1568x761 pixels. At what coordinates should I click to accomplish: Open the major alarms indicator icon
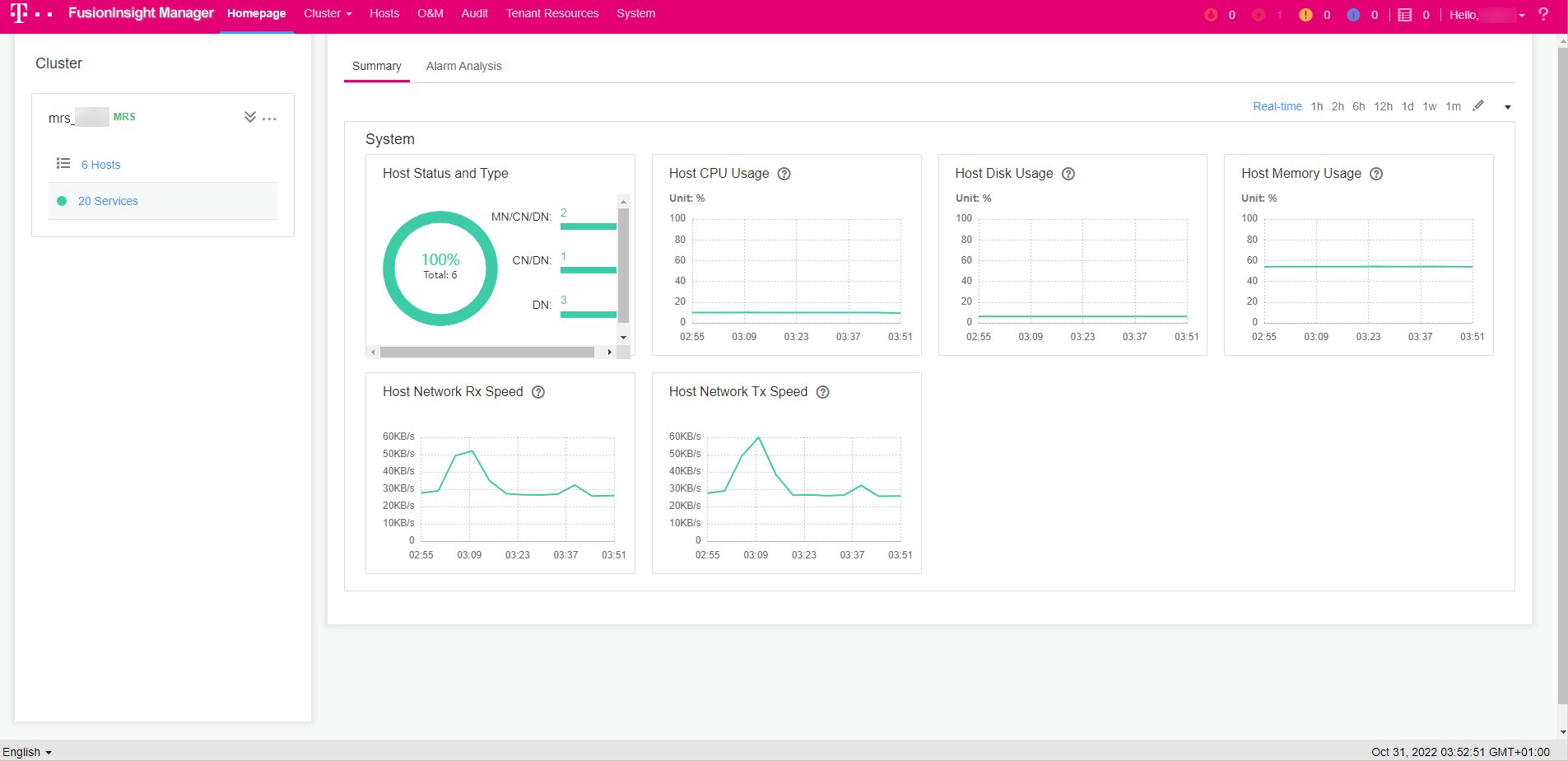tap(1259, 15)
